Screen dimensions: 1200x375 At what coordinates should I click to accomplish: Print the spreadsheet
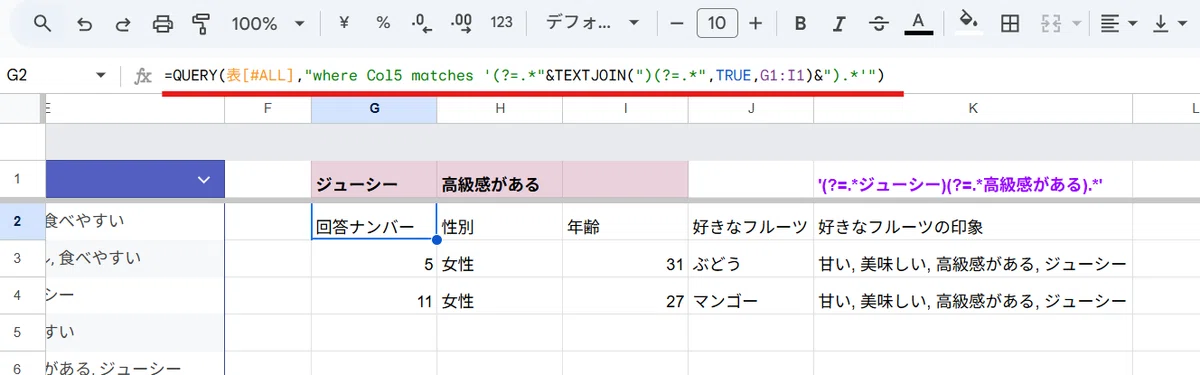(162, 23)
